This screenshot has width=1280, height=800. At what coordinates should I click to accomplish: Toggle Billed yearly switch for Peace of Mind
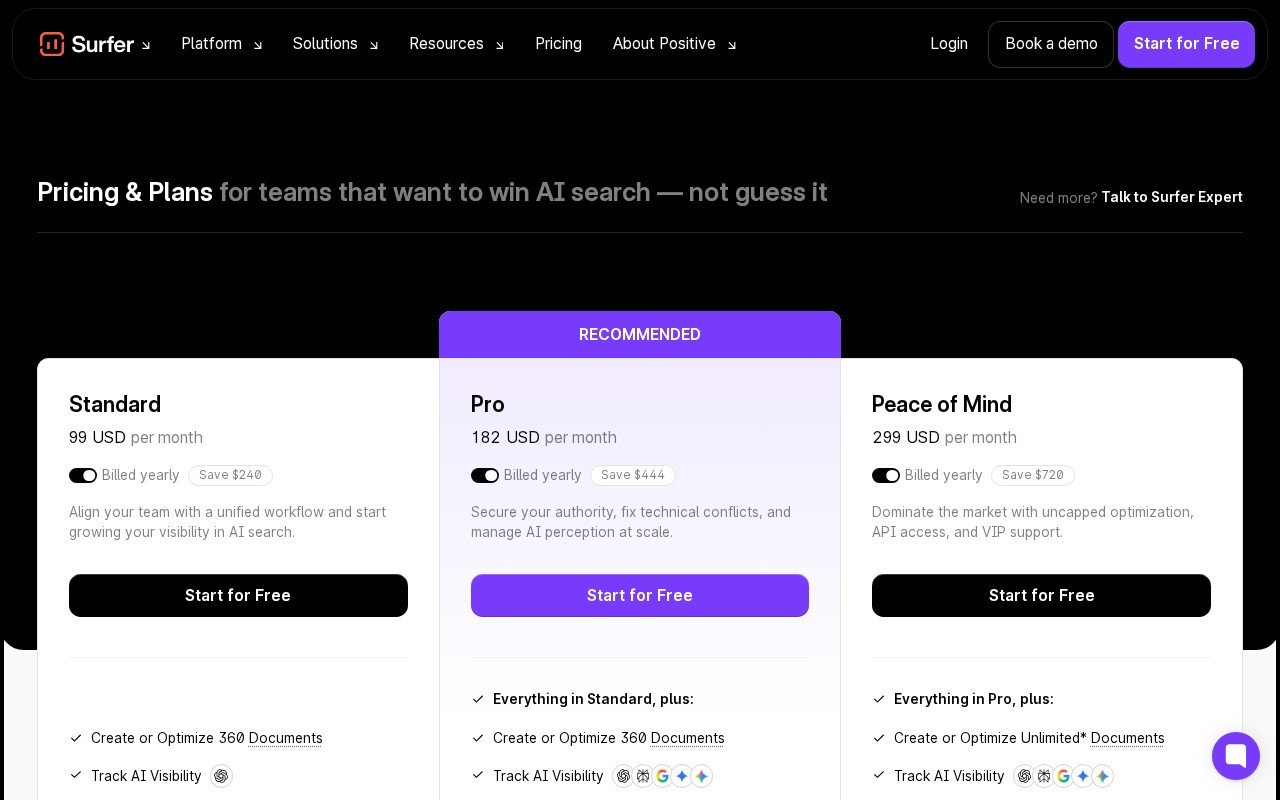click(x=886, y=475)
